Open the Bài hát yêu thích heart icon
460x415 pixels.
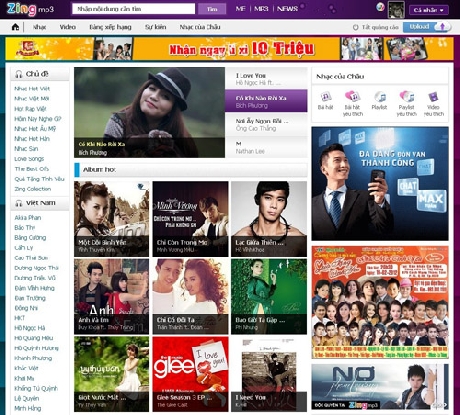pos(352,96)
